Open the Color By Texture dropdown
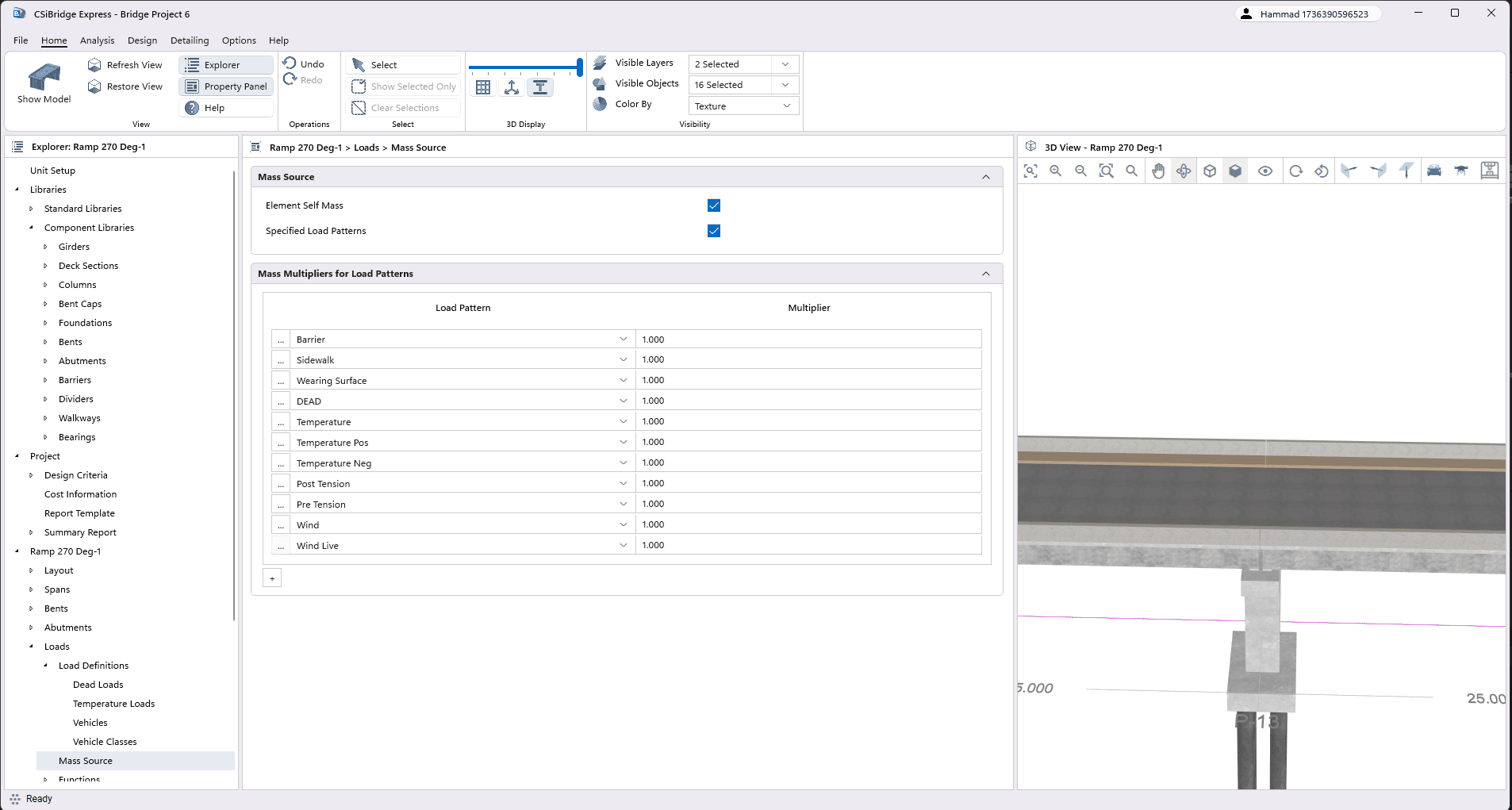The height and width of the screenshot is (810, 1512). (743, 106)
